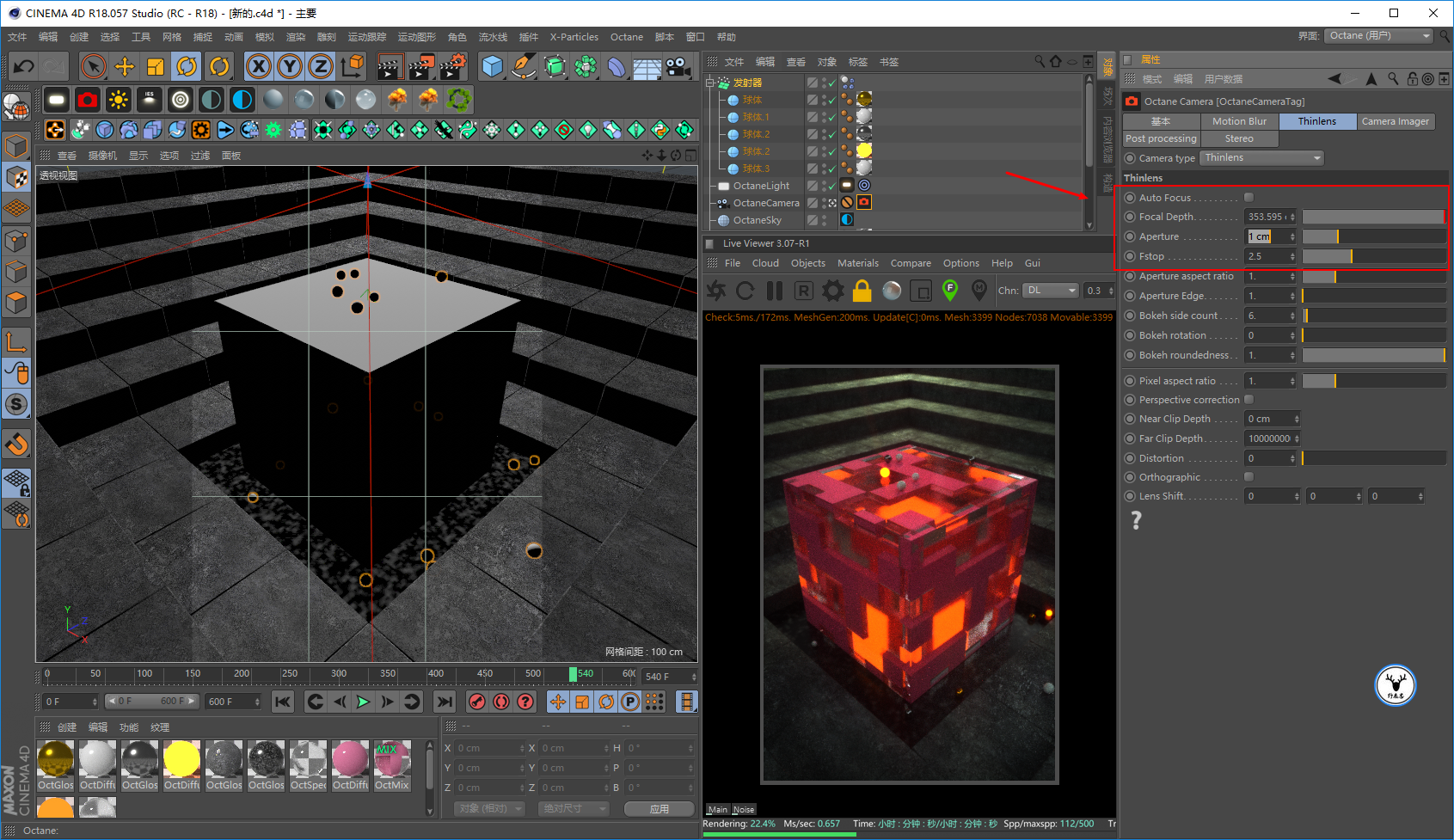Click the Live Viewer lock resolution icon

click(x=862, y=291)
